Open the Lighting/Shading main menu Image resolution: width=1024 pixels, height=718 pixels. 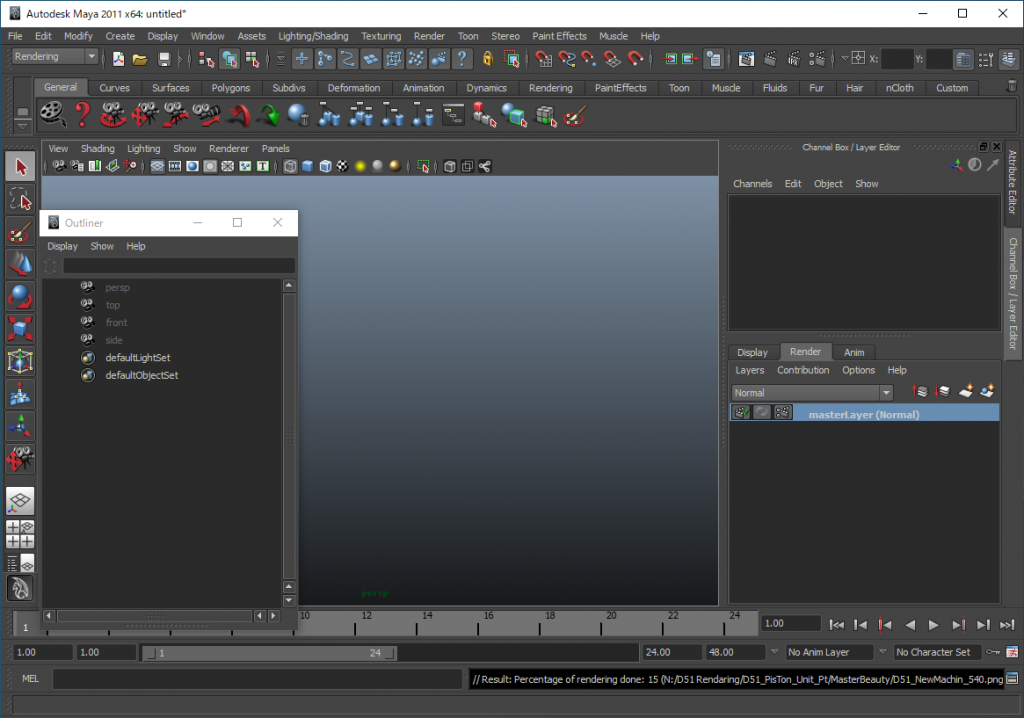point(313,36)
